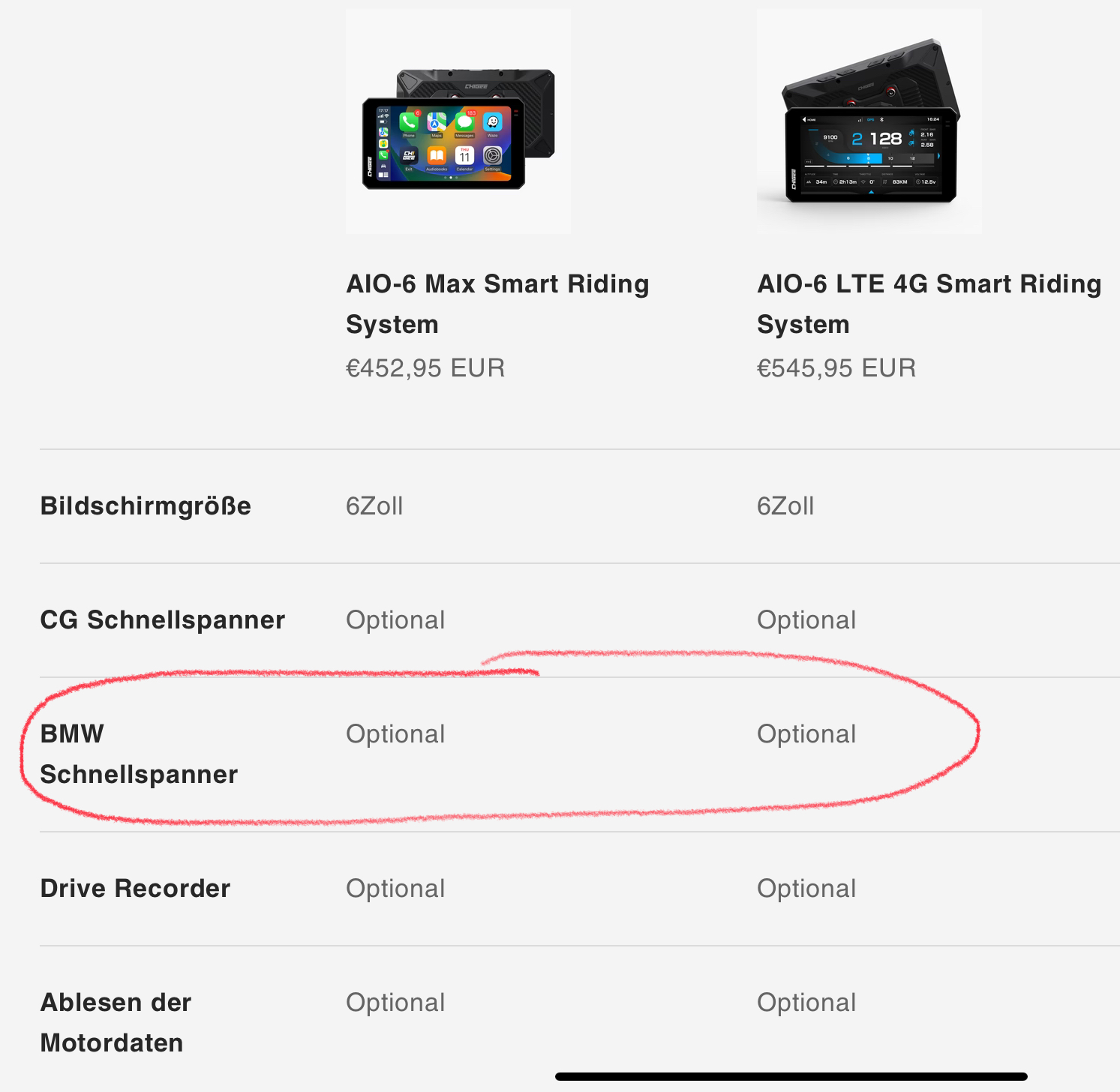Image resolution: width=1120 pixels, height=1092 pixels.
Task: Tap CG Schnellspanner Optional for AIO-6 Max
Action: [395, 620]
